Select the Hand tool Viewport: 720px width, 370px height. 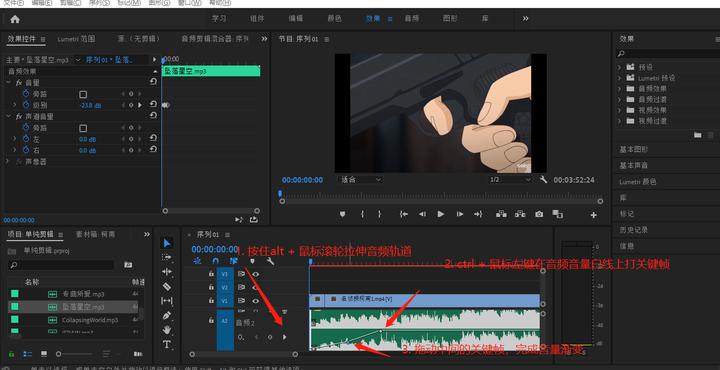click(x=167, y=330)
